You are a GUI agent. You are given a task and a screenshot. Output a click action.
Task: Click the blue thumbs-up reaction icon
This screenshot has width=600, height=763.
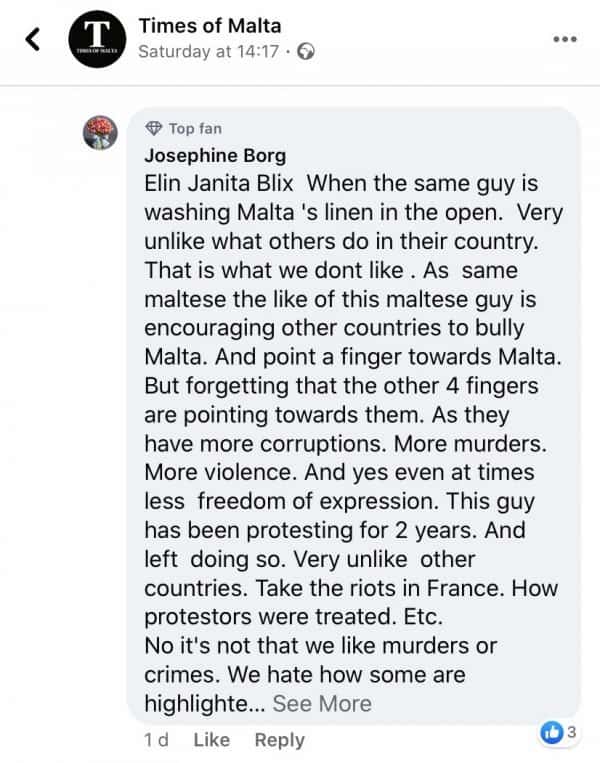(552, 733)
